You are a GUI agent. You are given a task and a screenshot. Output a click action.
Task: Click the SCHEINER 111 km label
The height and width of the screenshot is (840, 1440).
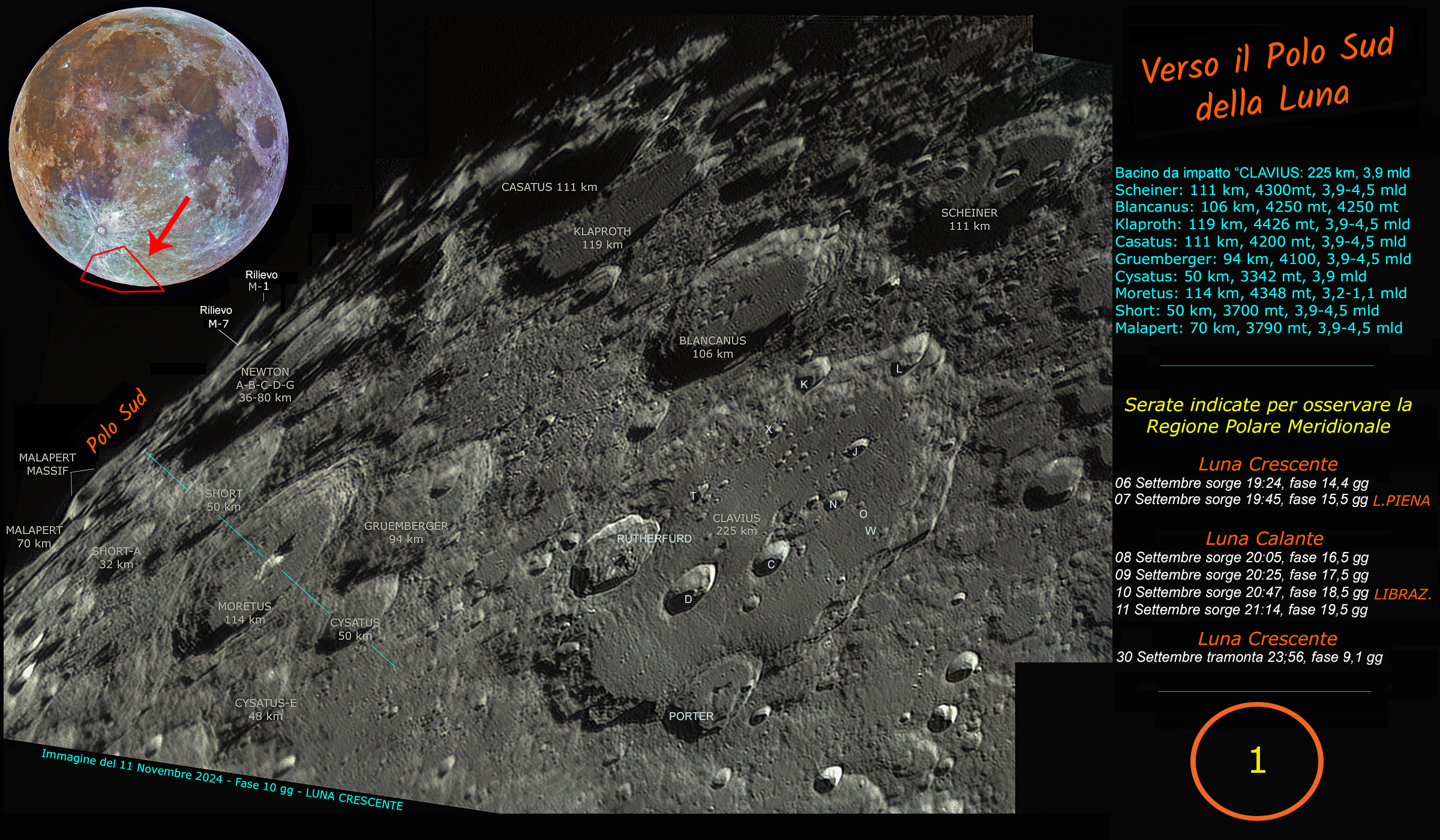point(969,219)
